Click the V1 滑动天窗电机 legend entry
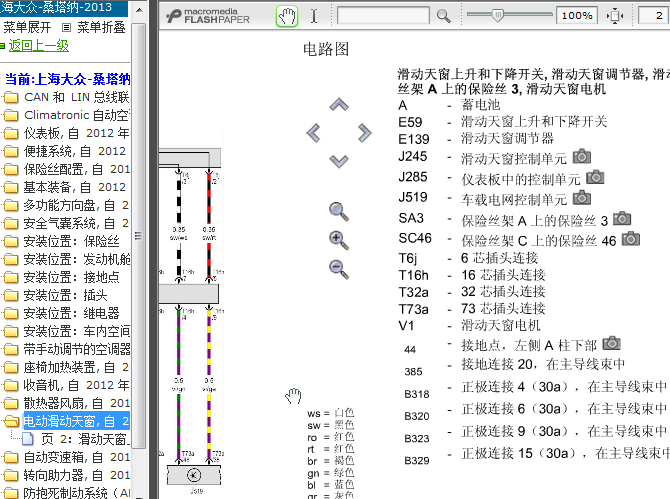Image resolution: width=670 pixels, height=499 pixels. pos(469,326)
